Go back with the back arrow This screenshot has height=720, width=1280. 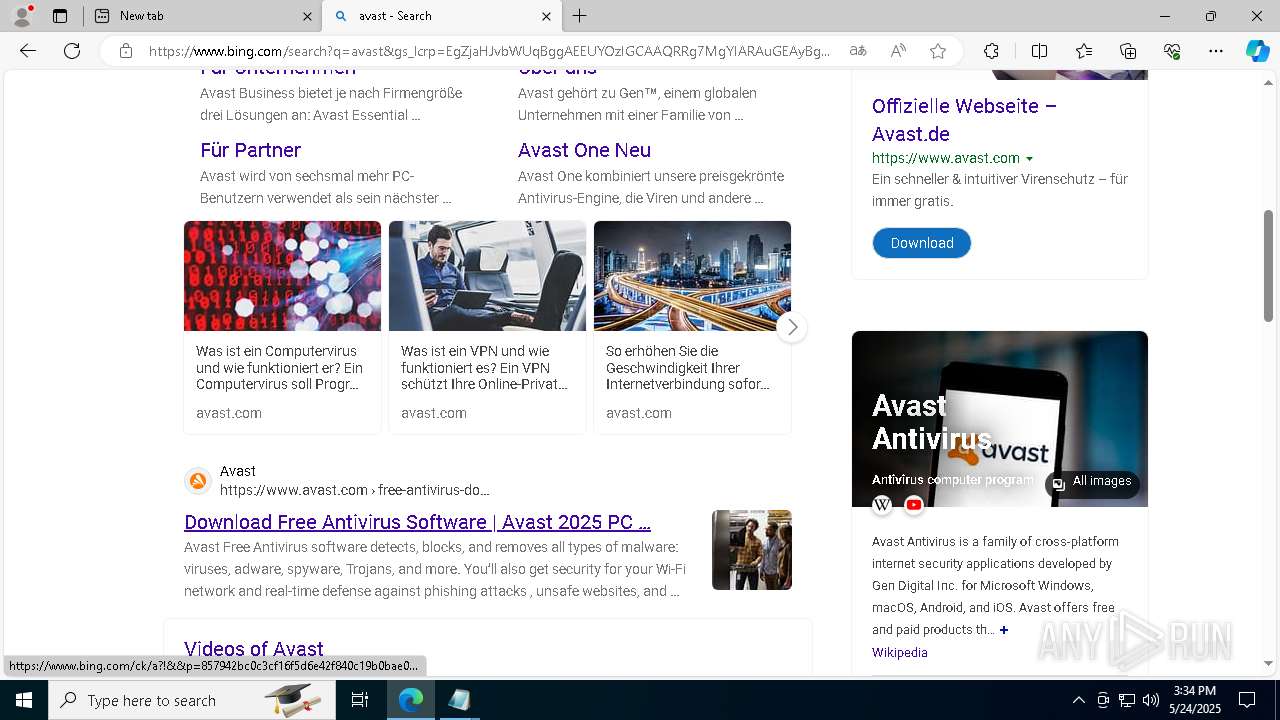click(28, 51)
